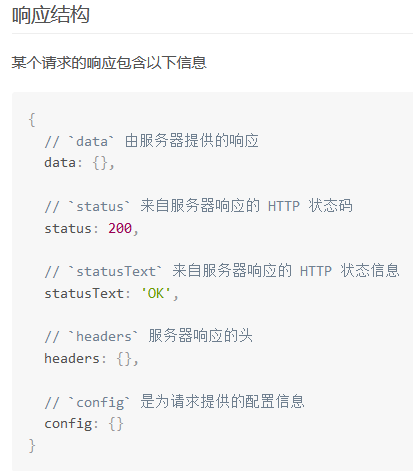
Task: Click the empty braces after config
Action: point(116,424)
